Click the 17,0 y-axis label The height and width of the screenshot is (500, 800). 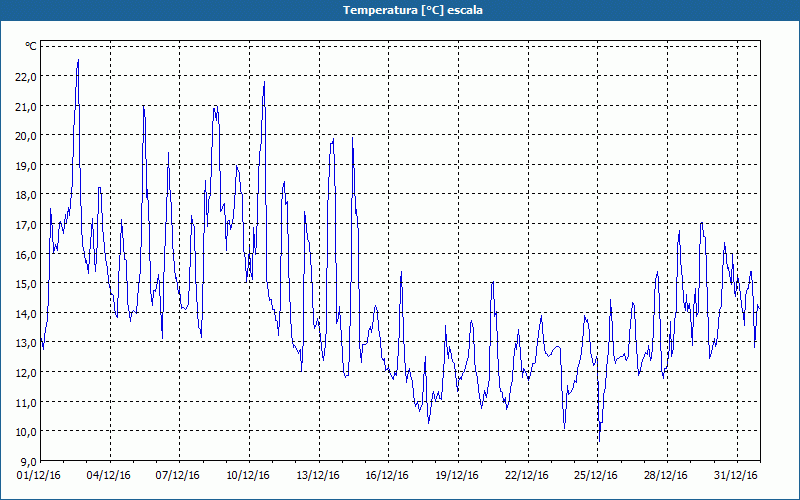click(x=27, y=224)
